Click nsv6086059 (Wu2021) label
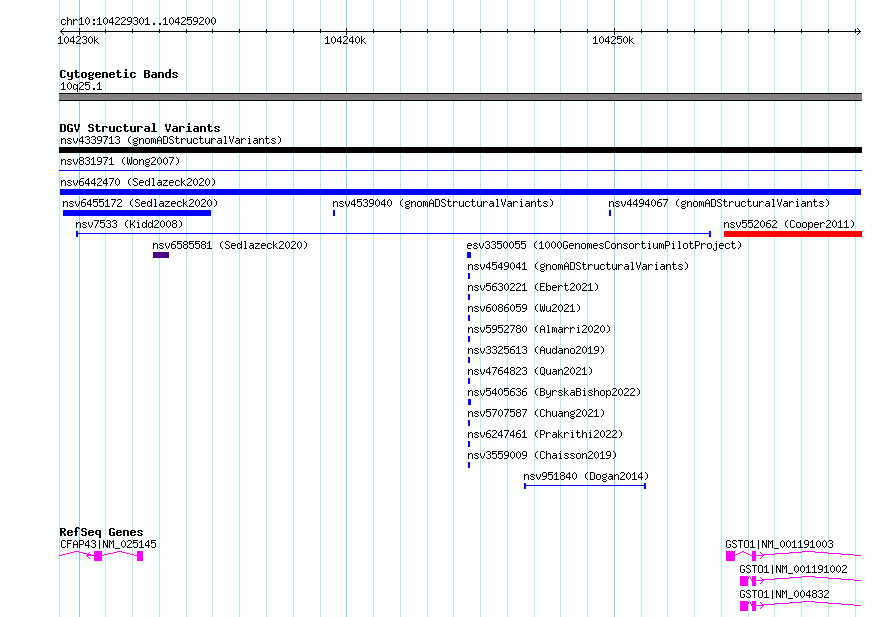The width and height of the screenshot is (890, 617). point(524,308)
